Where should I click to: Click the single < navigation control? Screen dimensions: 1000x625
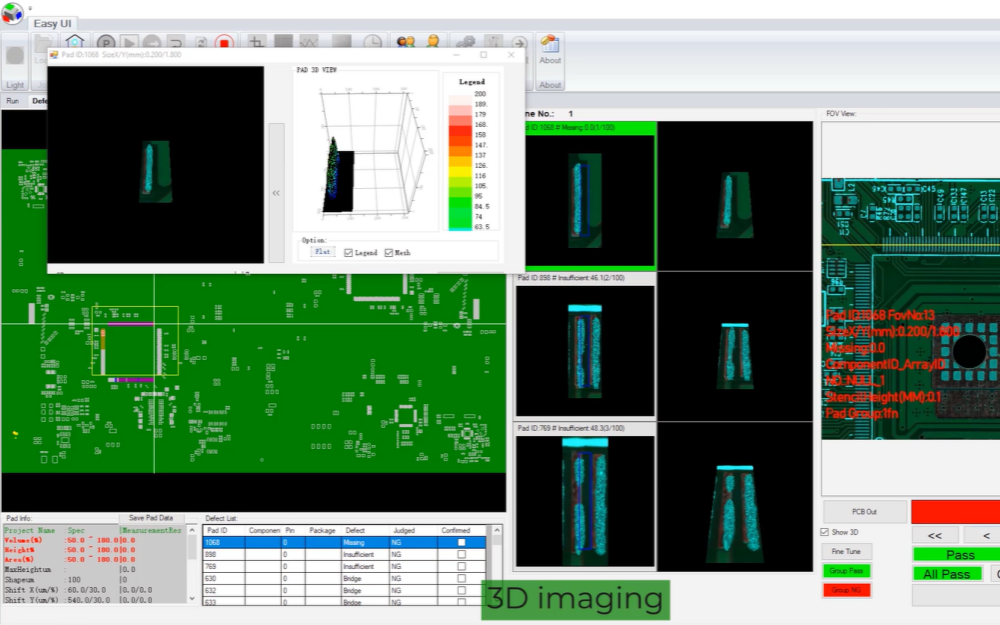986,535
